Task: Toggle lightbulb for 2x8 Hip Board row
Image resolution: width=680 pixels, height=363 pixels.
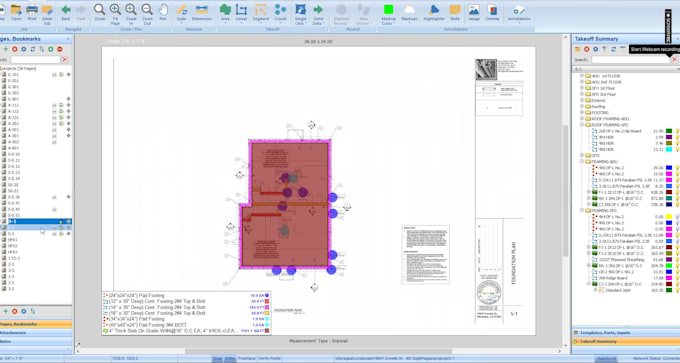Action: [677, 131]
